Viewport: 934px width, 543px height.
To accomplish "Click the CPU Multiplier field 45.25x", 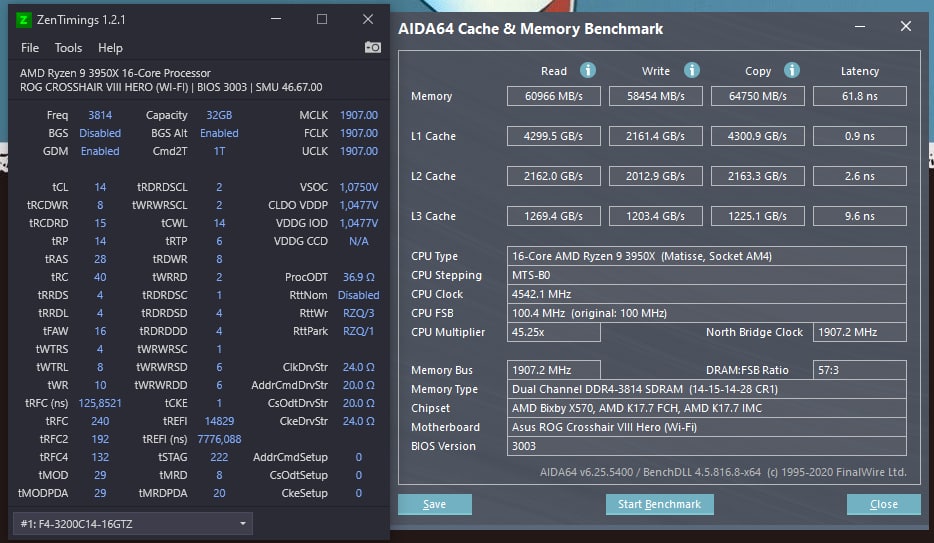I will pyautogui.click(x=554, y=332).
